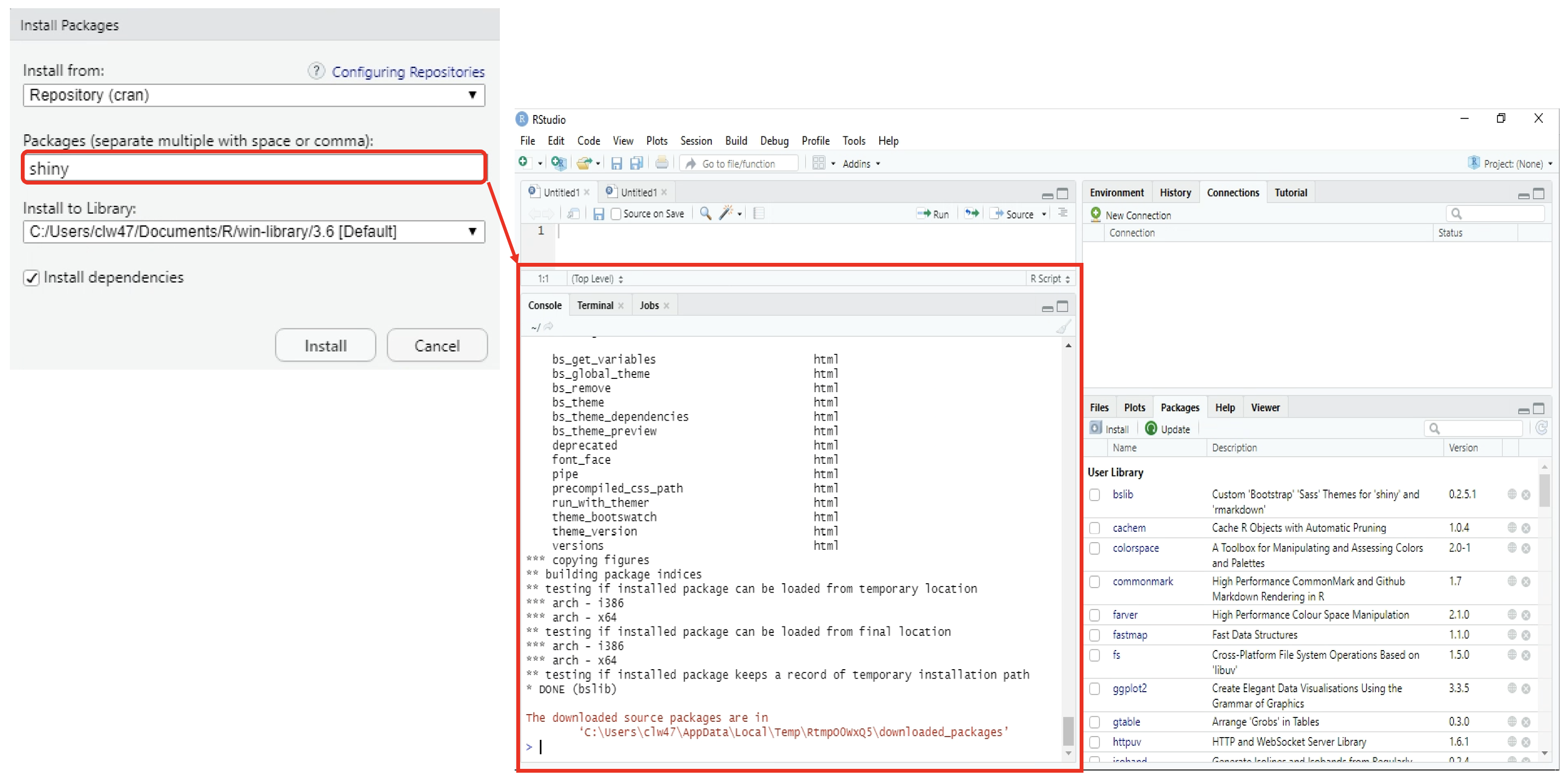Viewport: 1568px width, 782px height.
Task: Toggle the Source on Save checkbox
Action: point(616,214)
